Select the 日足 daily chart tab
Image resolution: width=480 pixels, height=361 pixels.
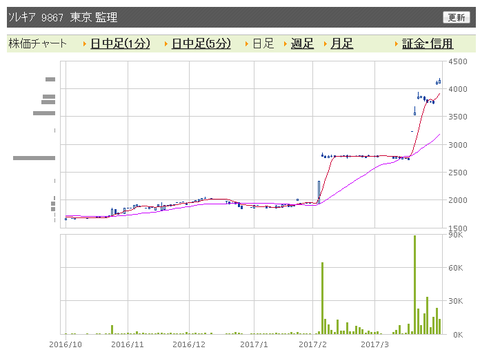pos(263,44)
